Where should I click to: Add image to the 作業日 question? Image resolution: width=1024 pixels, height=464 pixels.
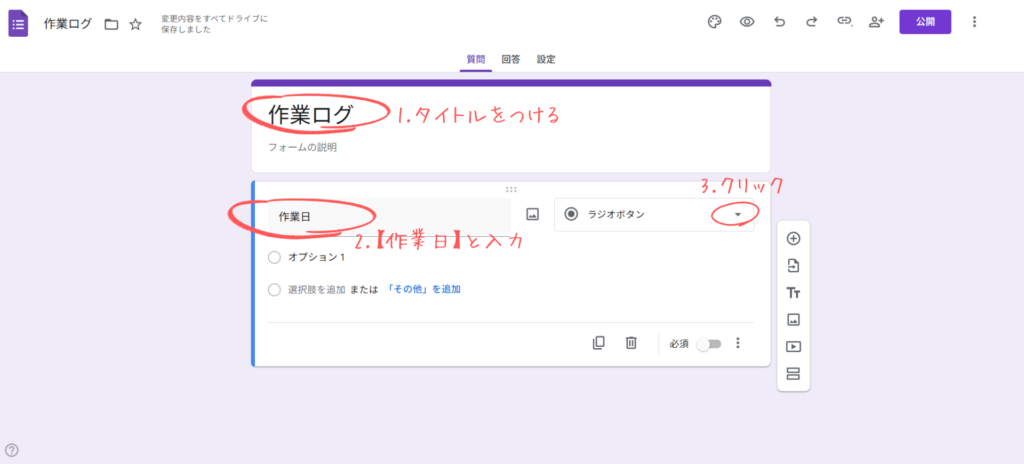532,214
